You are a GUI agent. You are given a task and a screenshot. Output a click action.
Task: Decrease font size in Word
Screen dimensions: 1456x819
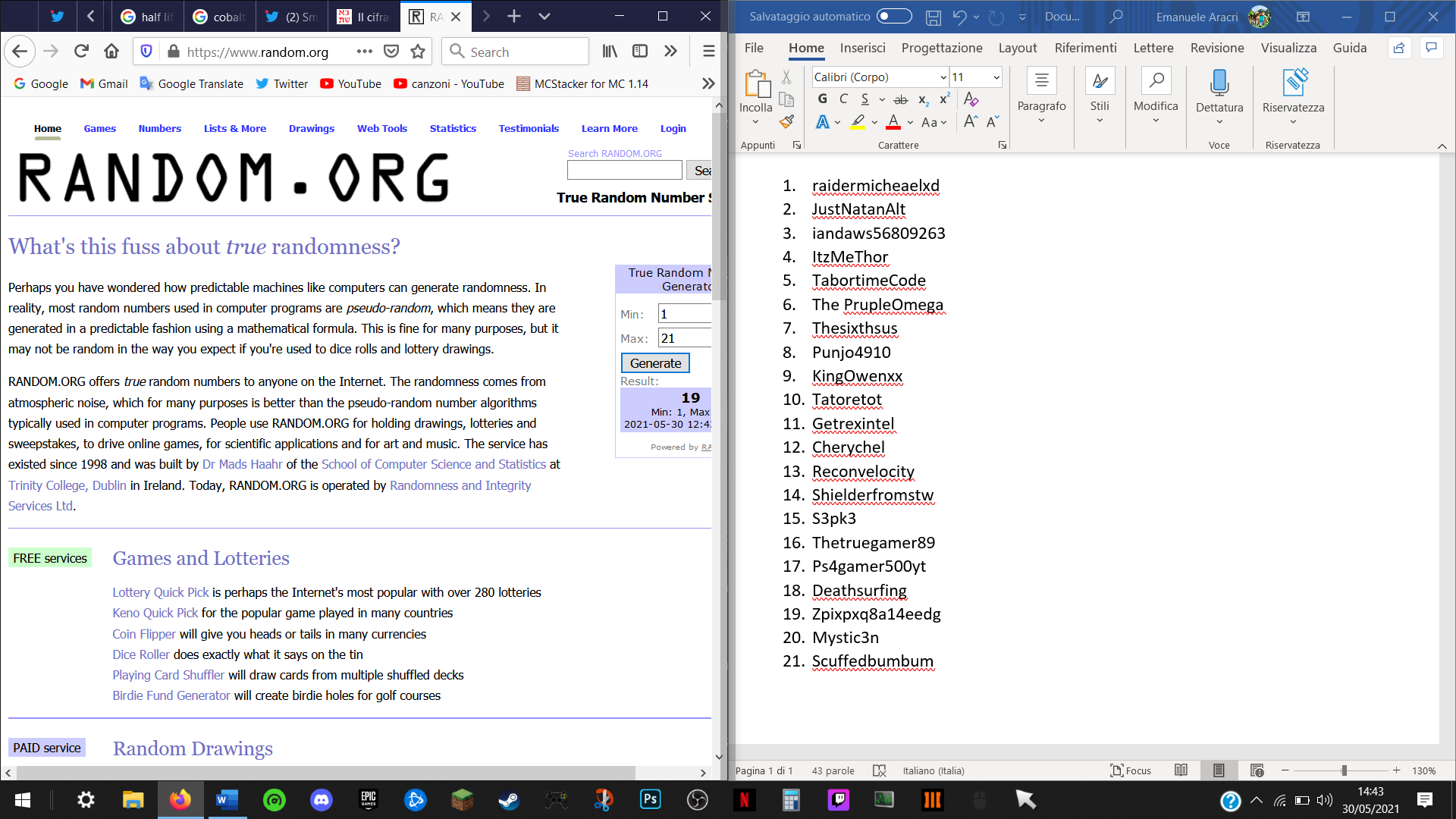tap(993, 121)
